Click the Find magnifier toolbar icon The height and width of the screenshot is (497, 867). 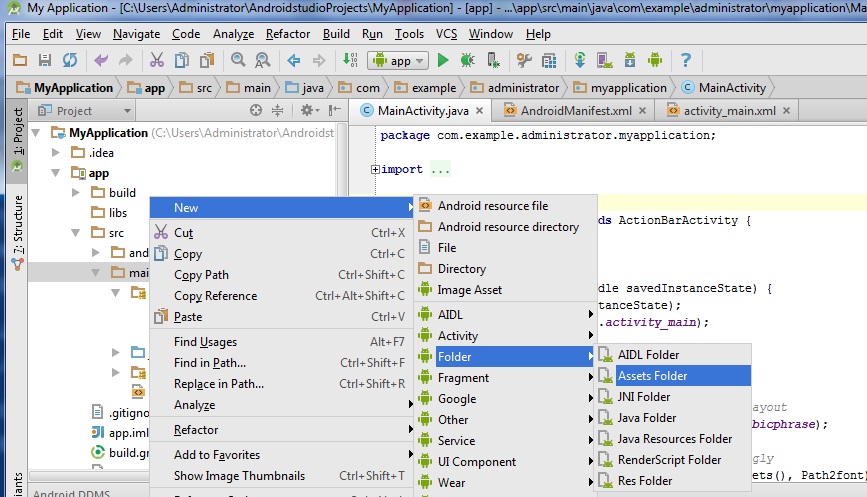237,61
